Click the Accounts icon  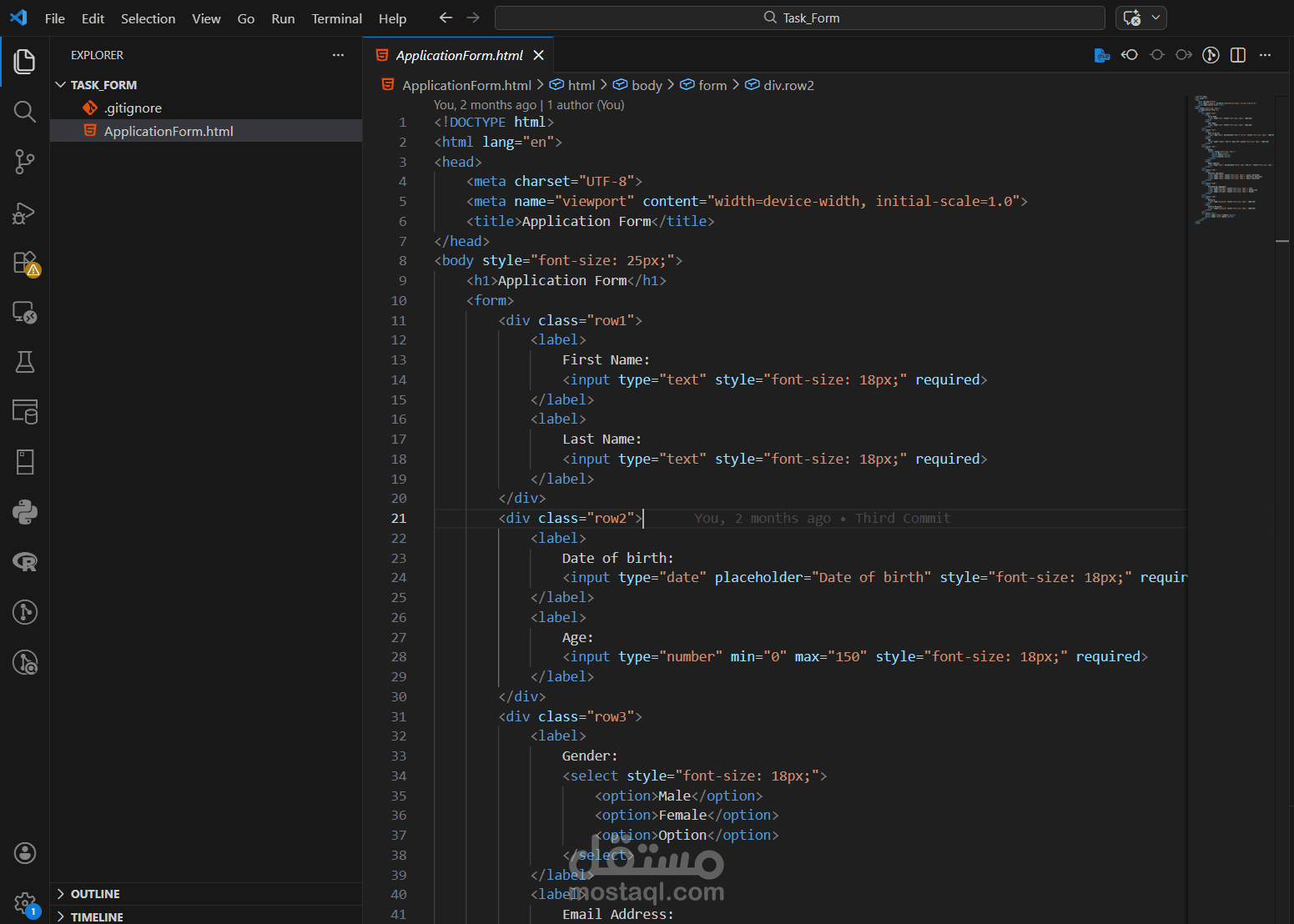[25, 853]
